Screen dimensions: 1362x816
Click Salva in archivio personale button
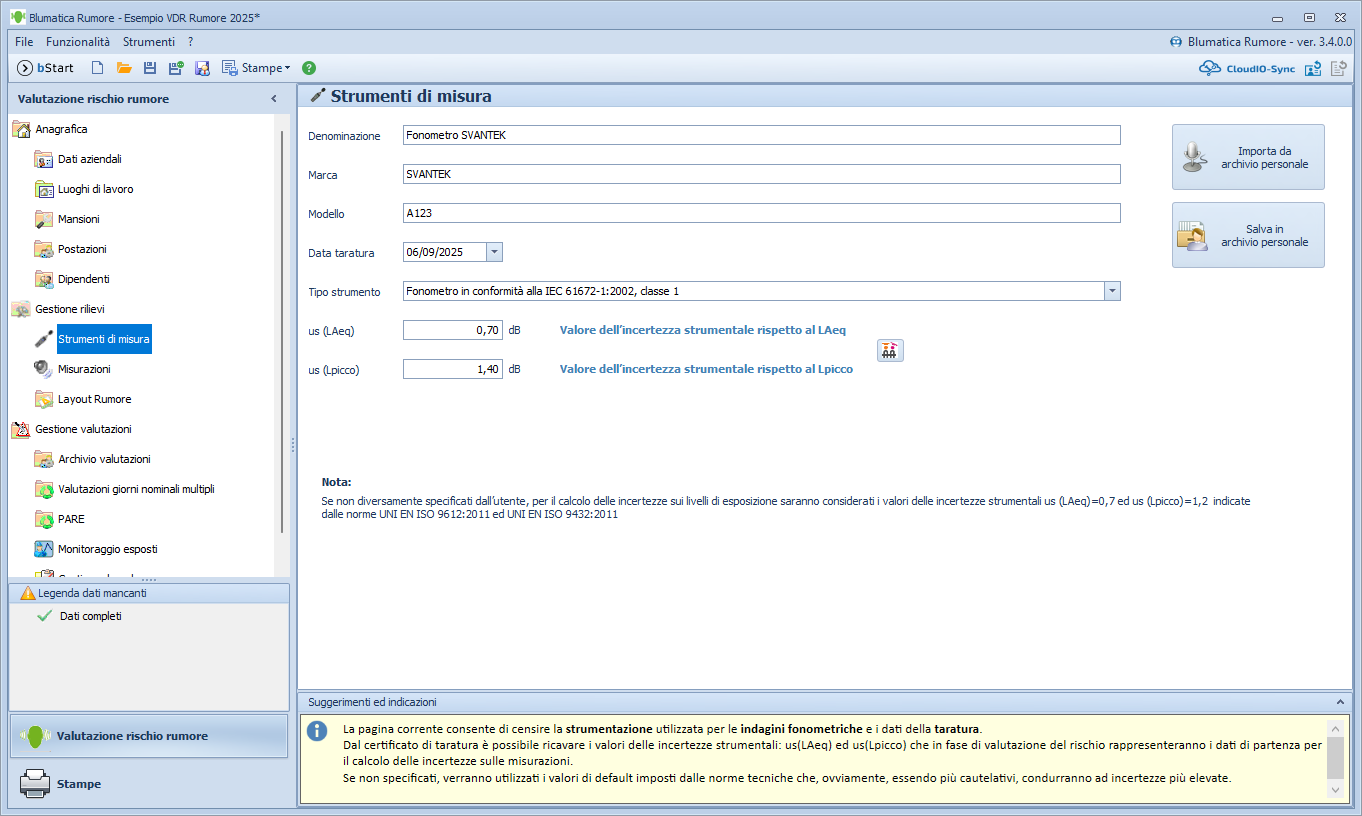click(1248, 235)
